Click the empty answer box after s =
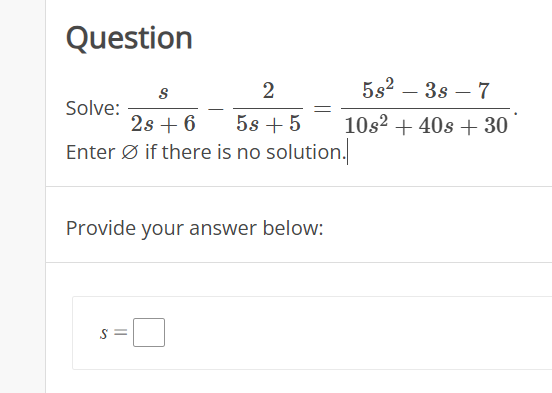Viewport: 552px width, 393px height. 149,332
